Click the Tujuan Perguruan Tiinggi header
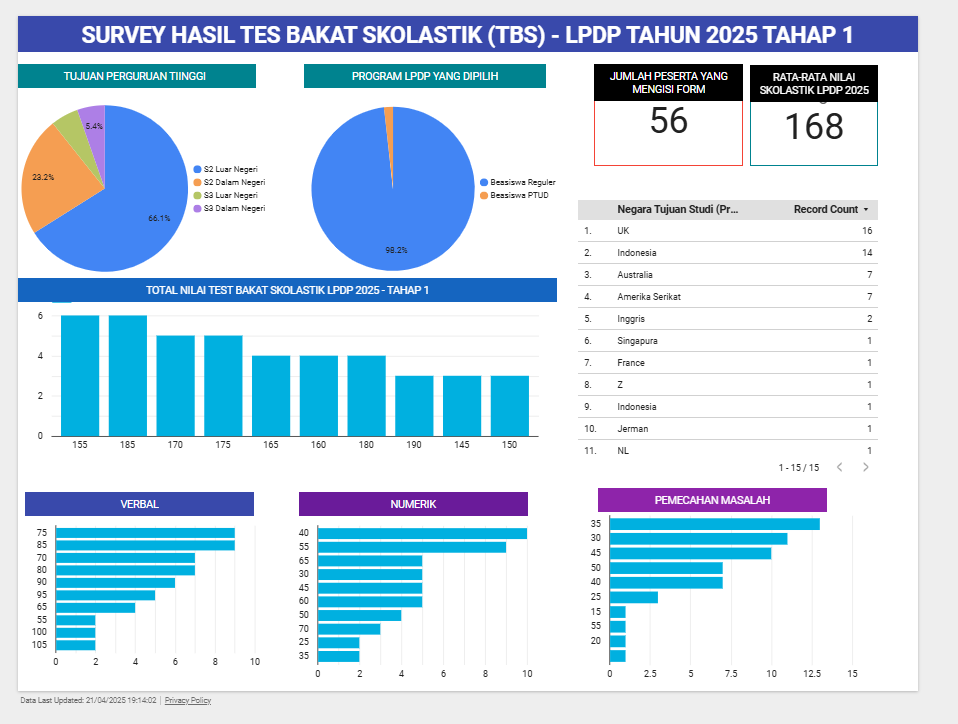The image size is (958, 724). [137, 76]
